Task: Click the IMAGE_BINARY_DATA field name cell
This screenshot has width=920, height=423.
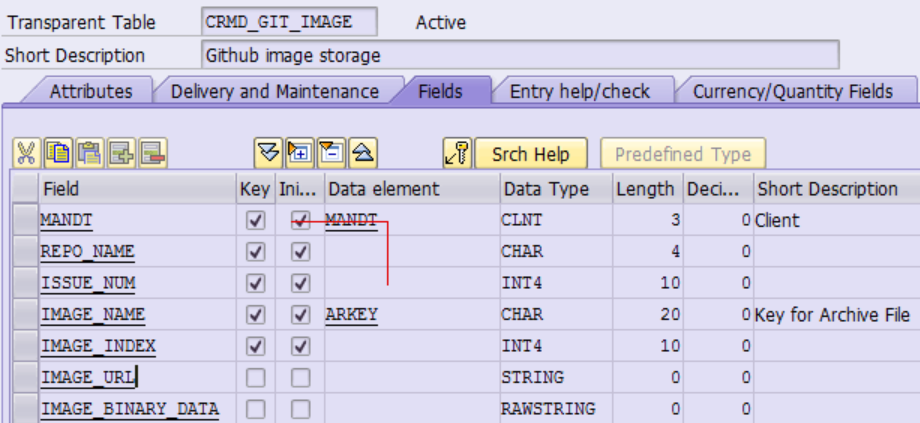Action: (x=137, y=409)
